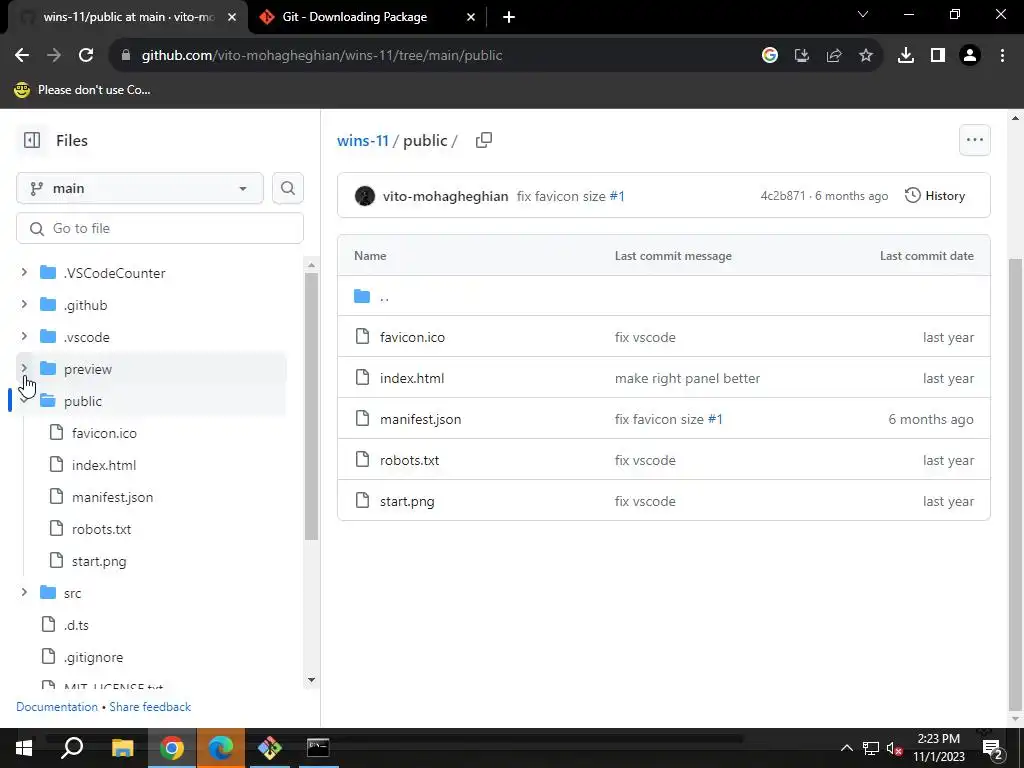Open manifest.json in the file table
Screen dimensions: 1024x768
tap(421, 419)
